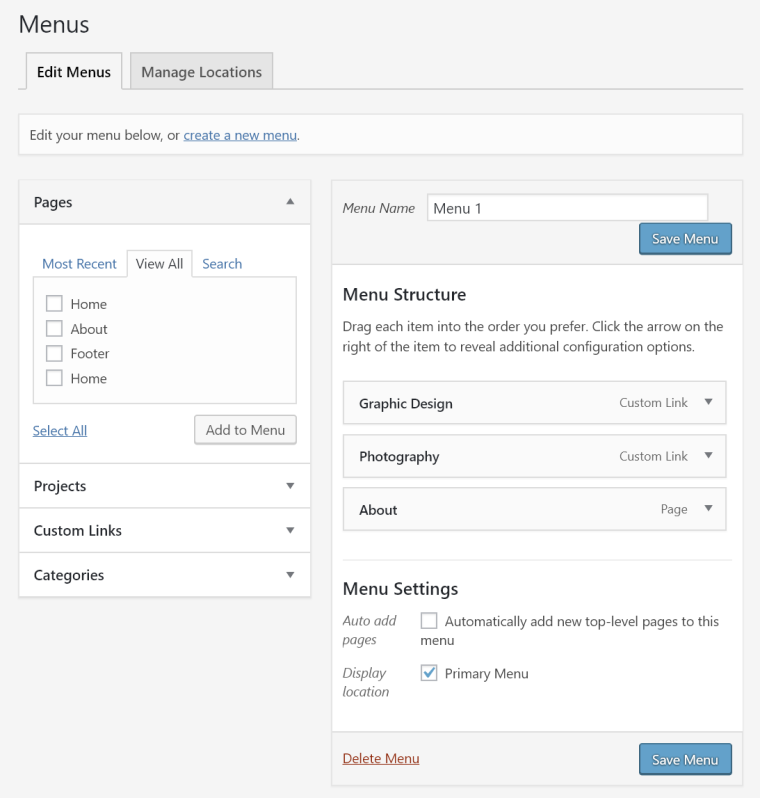The height and width of the screenshot is (798, 760).
Task: Click the top Save Menu button
Action: tap(685, 239)
